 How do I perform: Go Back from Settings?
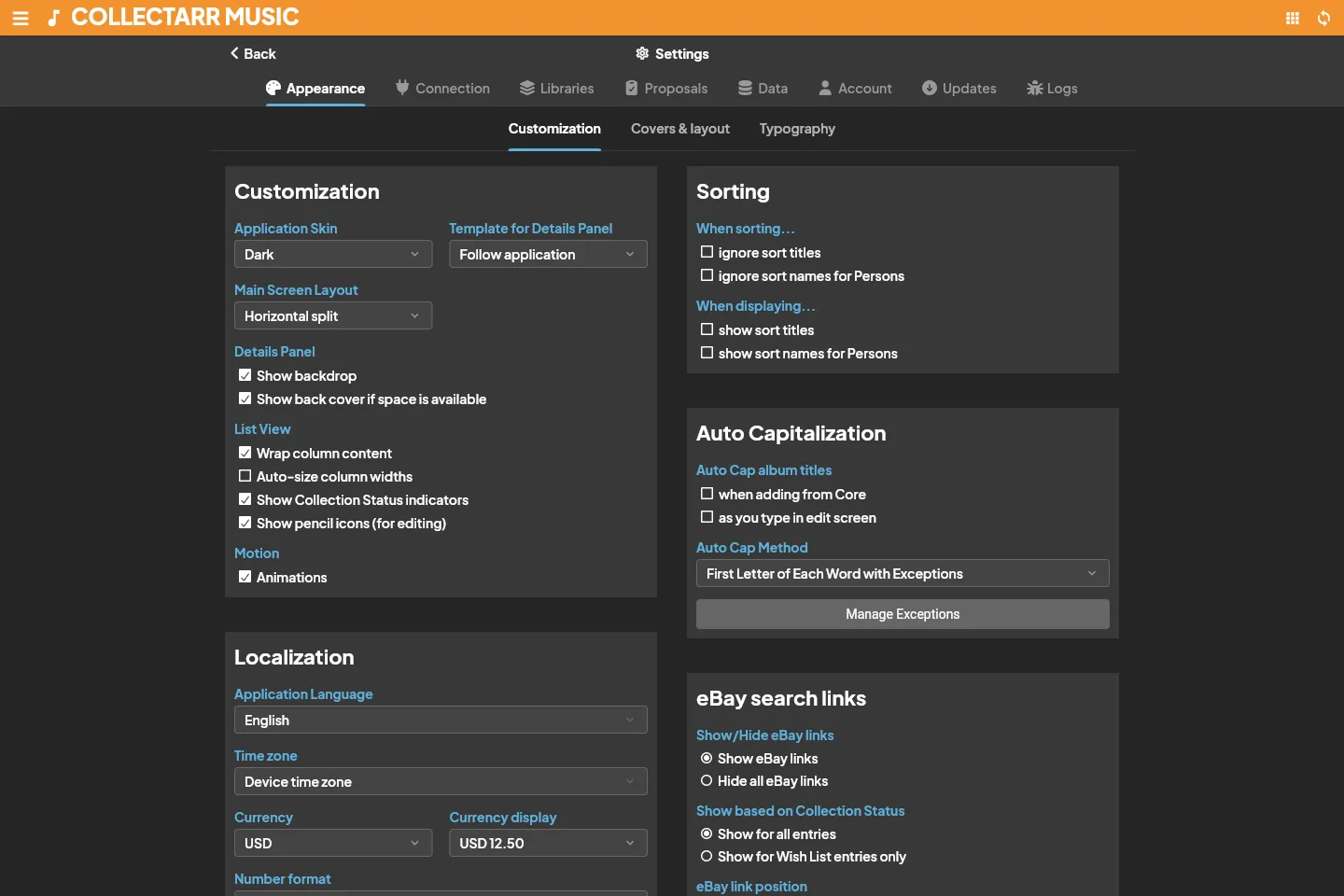(253, 53)
